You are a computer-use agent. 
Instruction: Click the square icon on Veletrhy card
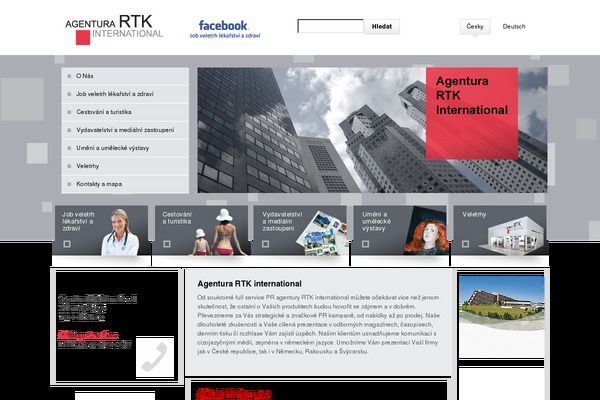[465, 244]
